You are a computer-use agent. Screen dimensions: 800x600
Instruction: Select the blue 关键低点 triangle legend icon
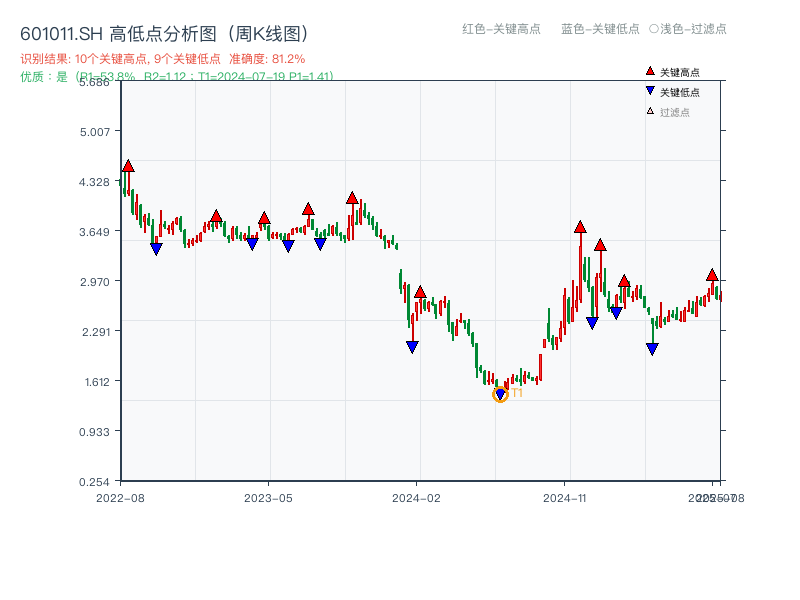[650, 90]
